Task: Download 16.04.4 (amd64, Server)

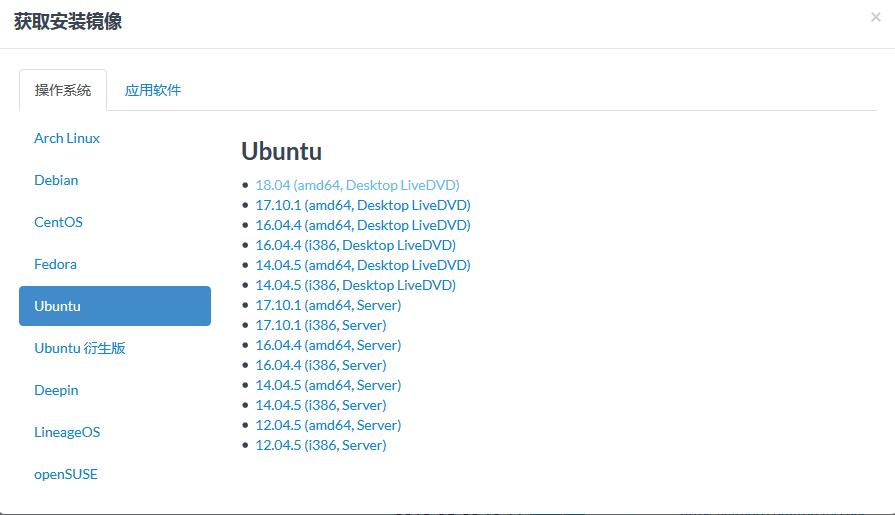Action: 328,345
